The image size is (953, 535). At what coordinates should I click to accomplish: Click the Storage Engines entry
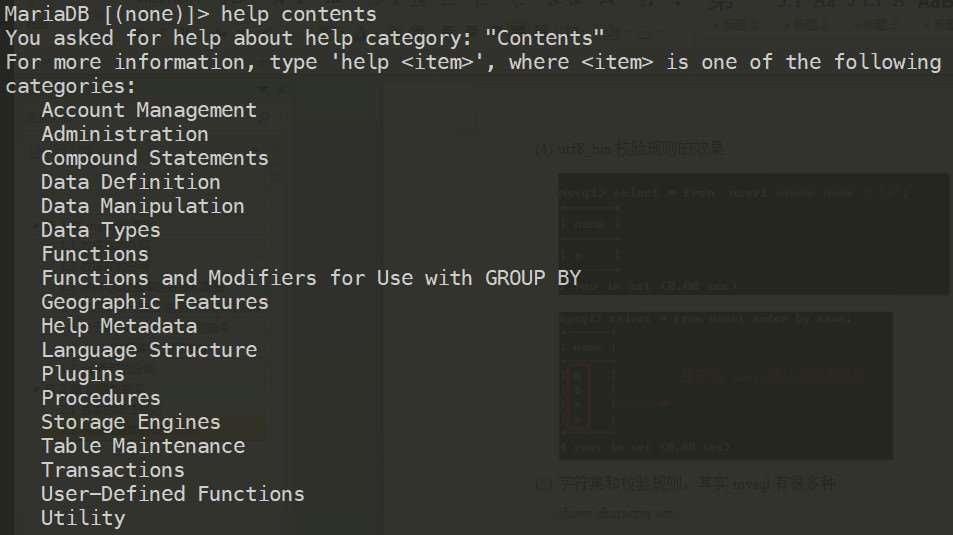(x=131, y=422)
